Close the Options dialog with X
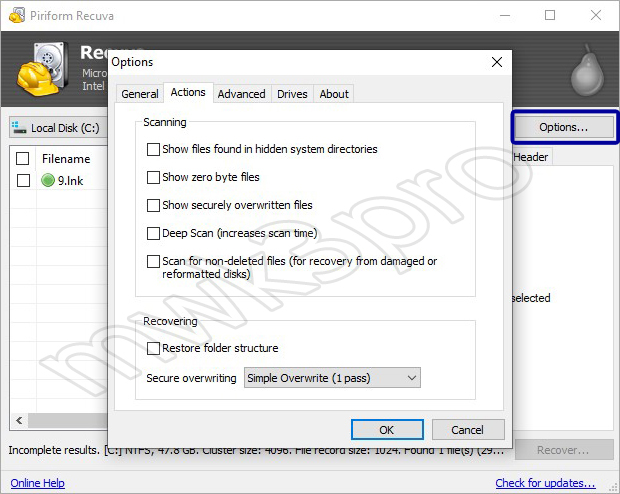 coord(497,62)
